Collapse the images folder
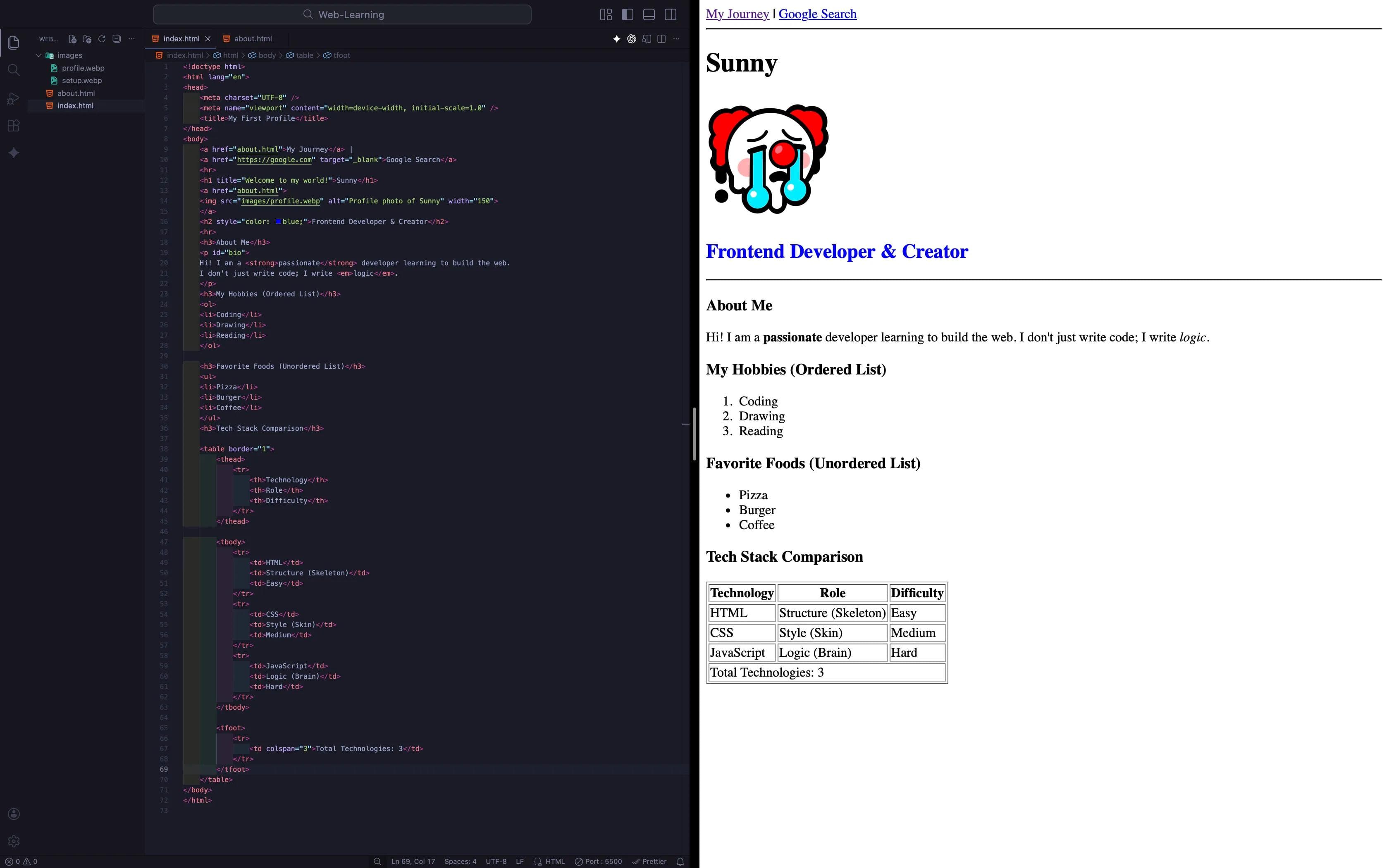 pos(38,55)
